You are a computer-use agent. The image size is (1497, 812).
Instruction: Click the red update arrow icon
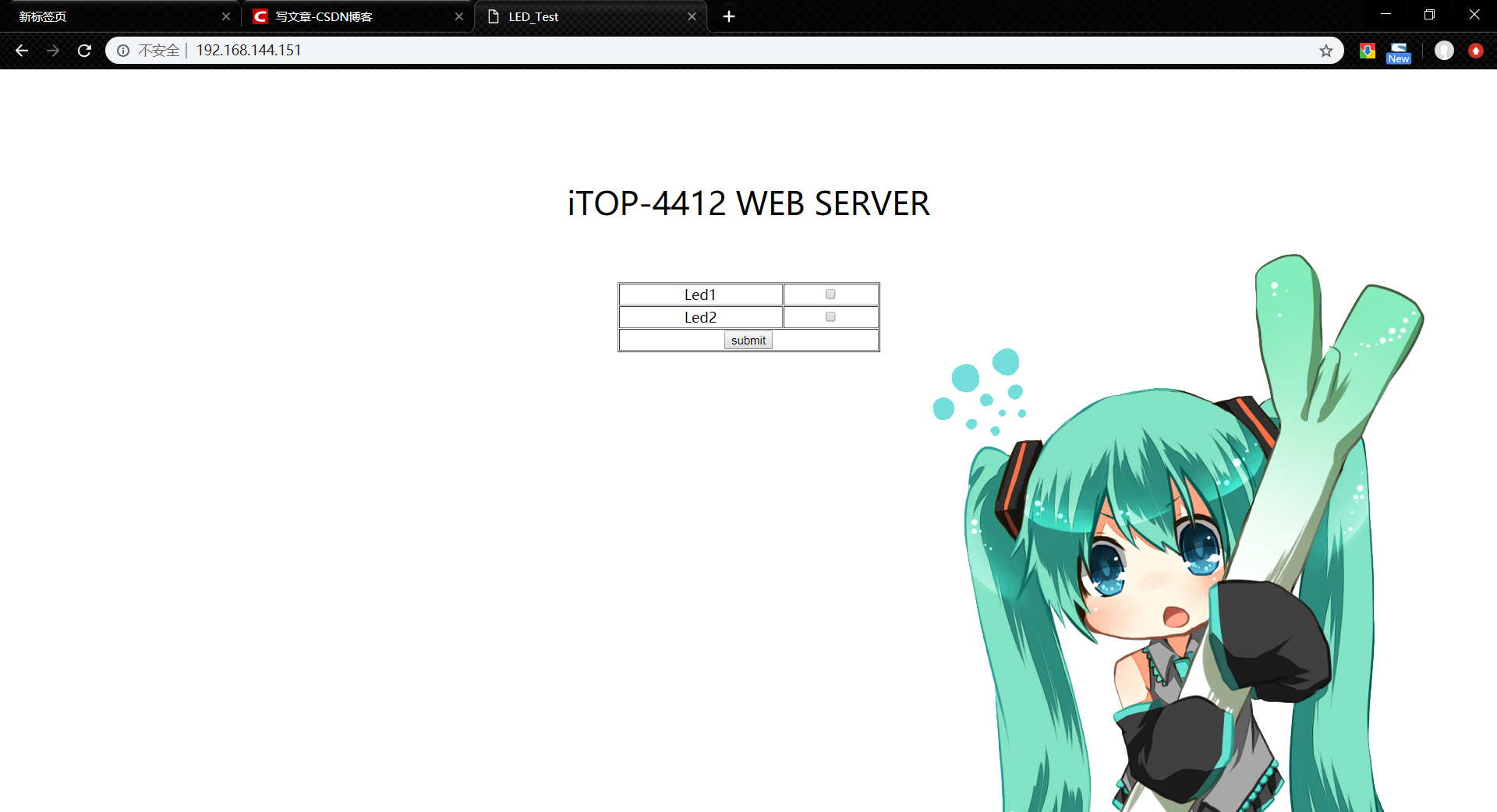pyautogui.click(x=1476, y=51)
